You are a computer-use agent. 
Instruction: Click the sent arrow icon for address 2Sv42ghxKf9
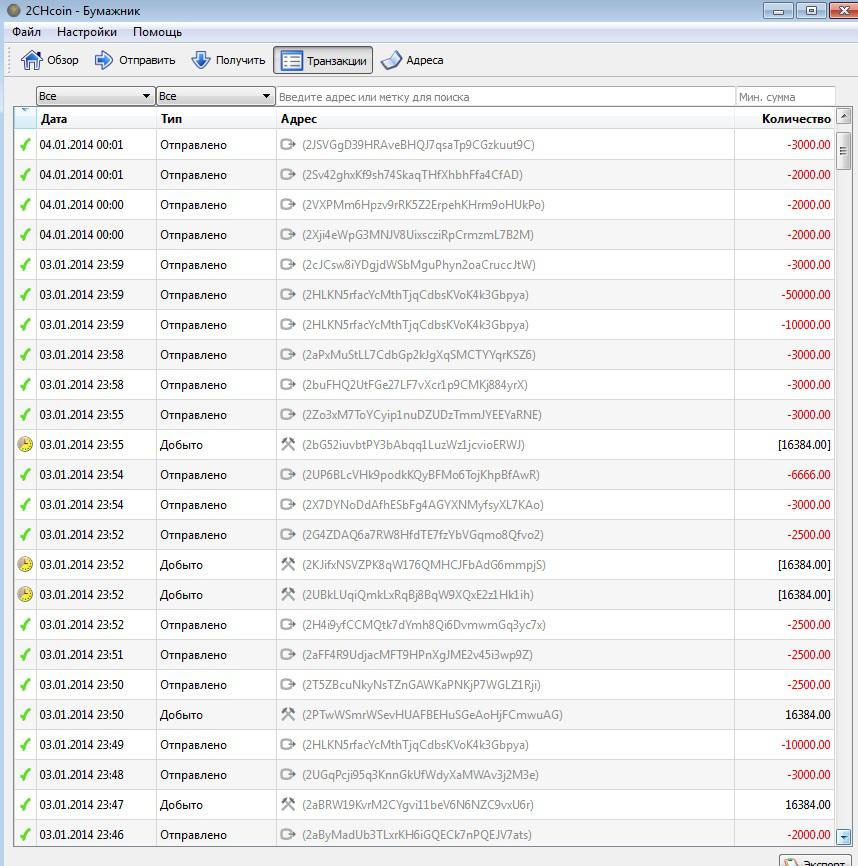coord(288,175)
